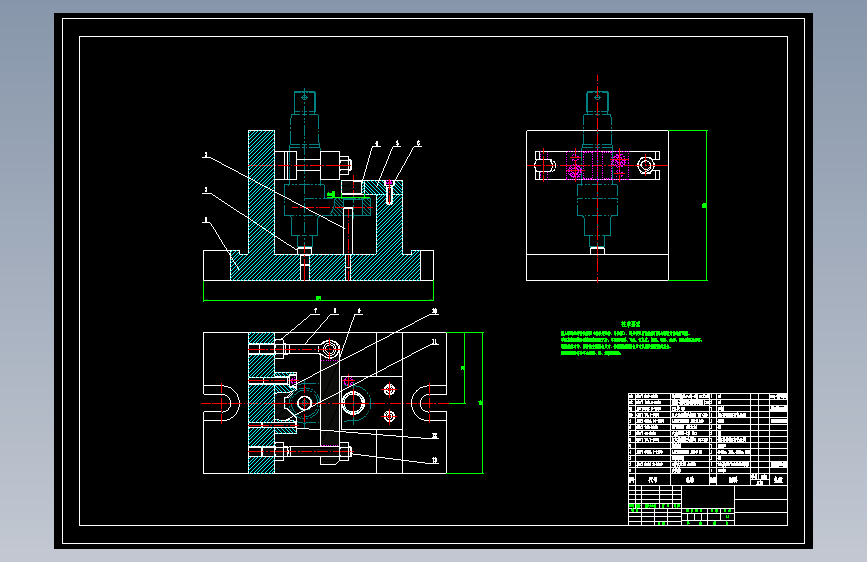Select part callout number 5 in section view
This screenshot has width=867, height=562.
(x=398, y=144)
